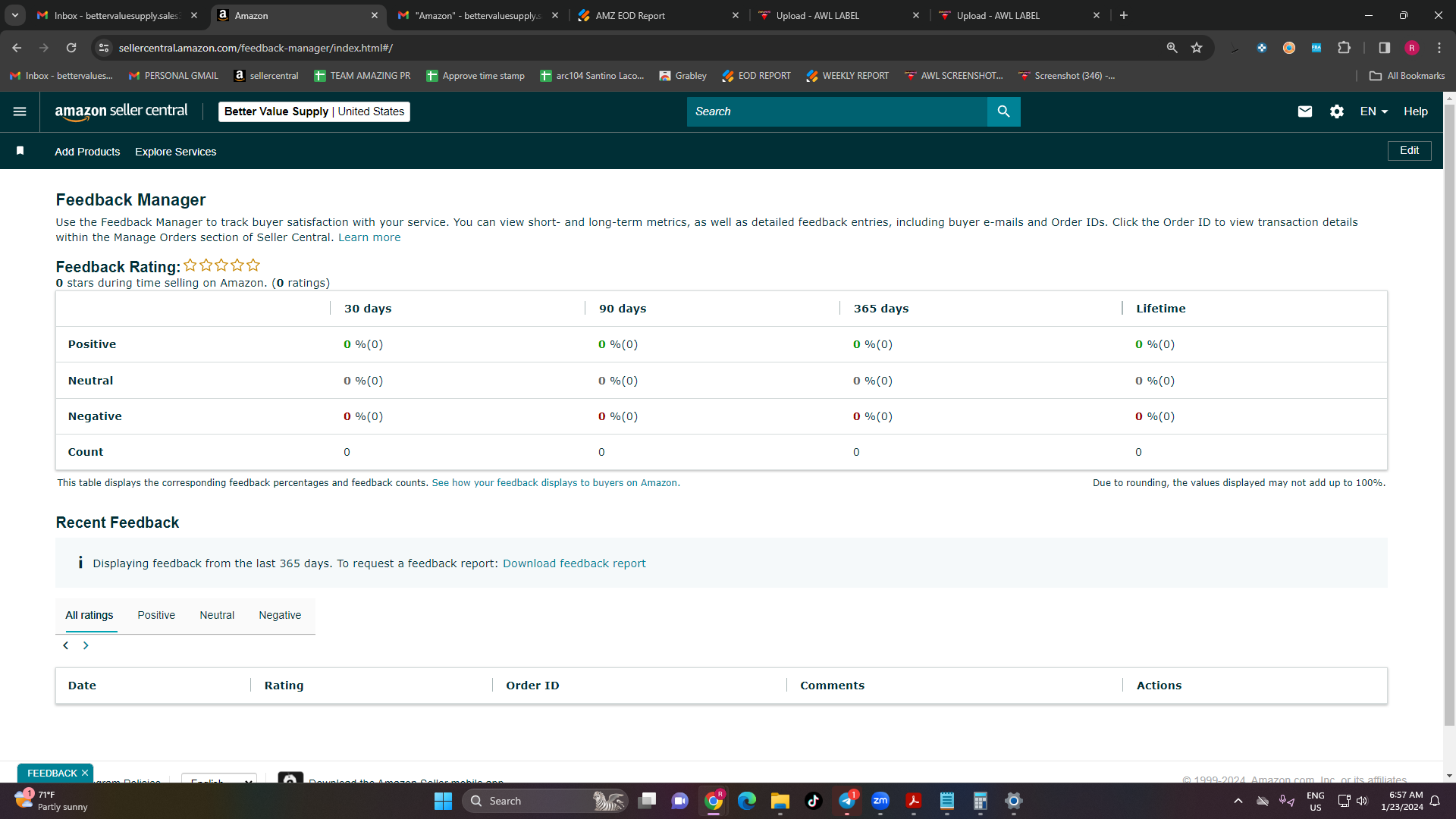
Task: Open the Chrome profile avatar R
Action: click(1412, 48)
